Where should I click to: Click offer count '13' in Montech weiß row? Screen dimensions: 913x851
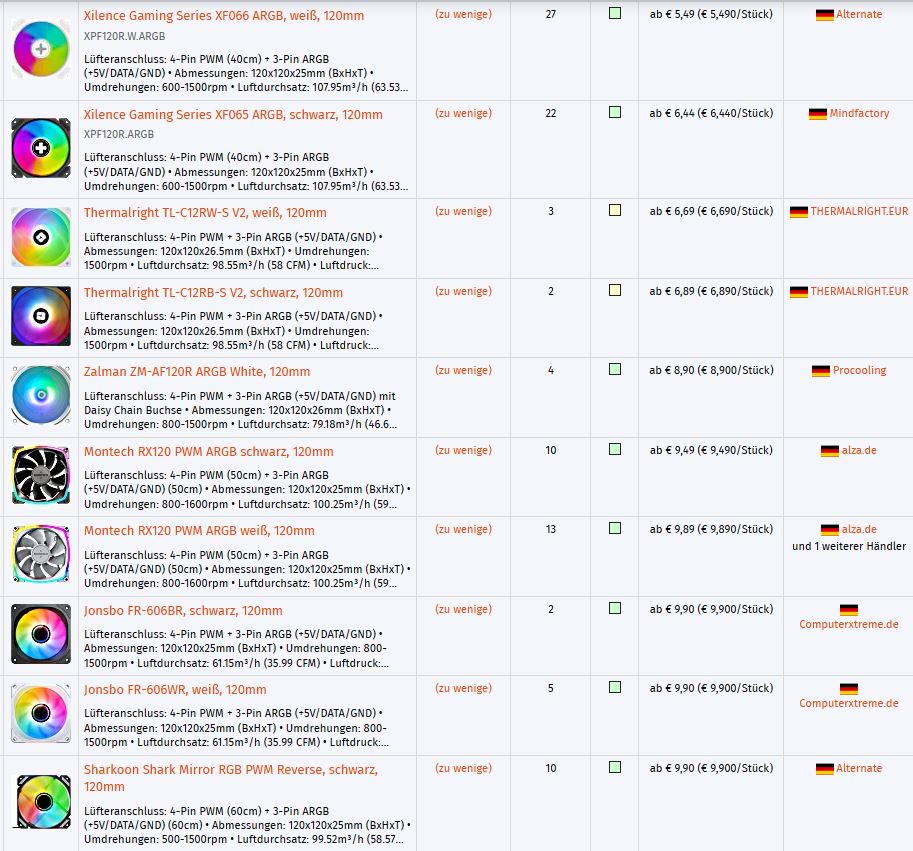pos(551,530)
